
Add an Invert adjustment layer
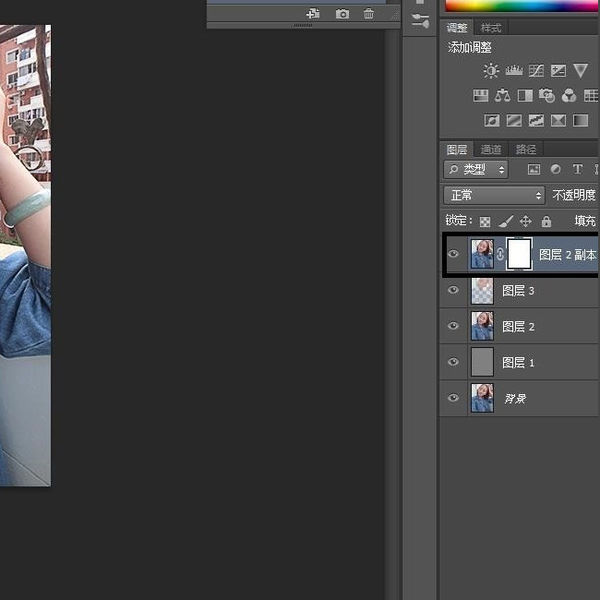pos(492,121)
